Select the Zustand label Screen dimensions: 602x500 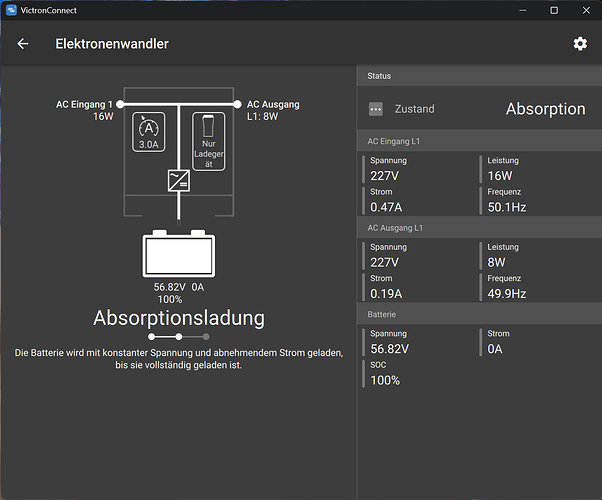tap(415, 109)
